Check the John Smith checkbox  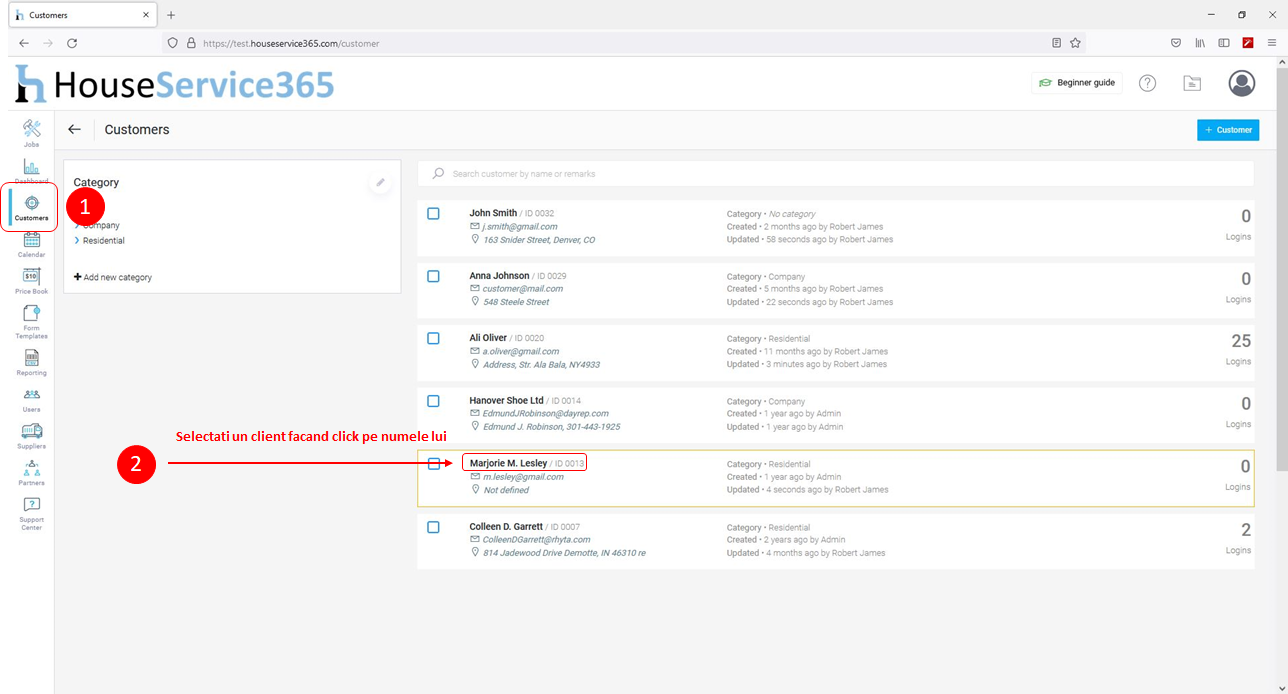click(x=433, y=213)
